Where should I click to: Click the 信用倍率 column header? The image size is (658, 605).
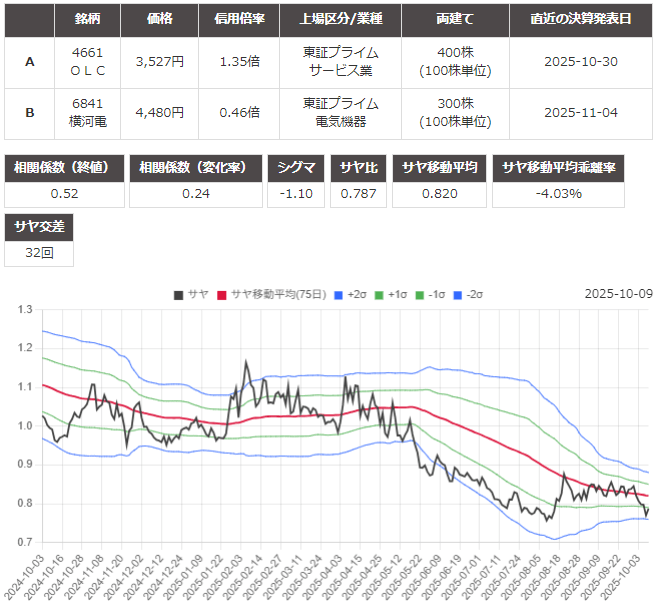click(240, 19)
